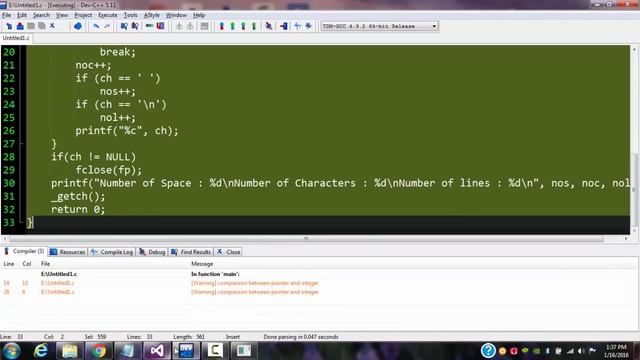Click the Insert mode status bar indicator
This screenshot has height=360, width=640.
(x=233, y=337)
